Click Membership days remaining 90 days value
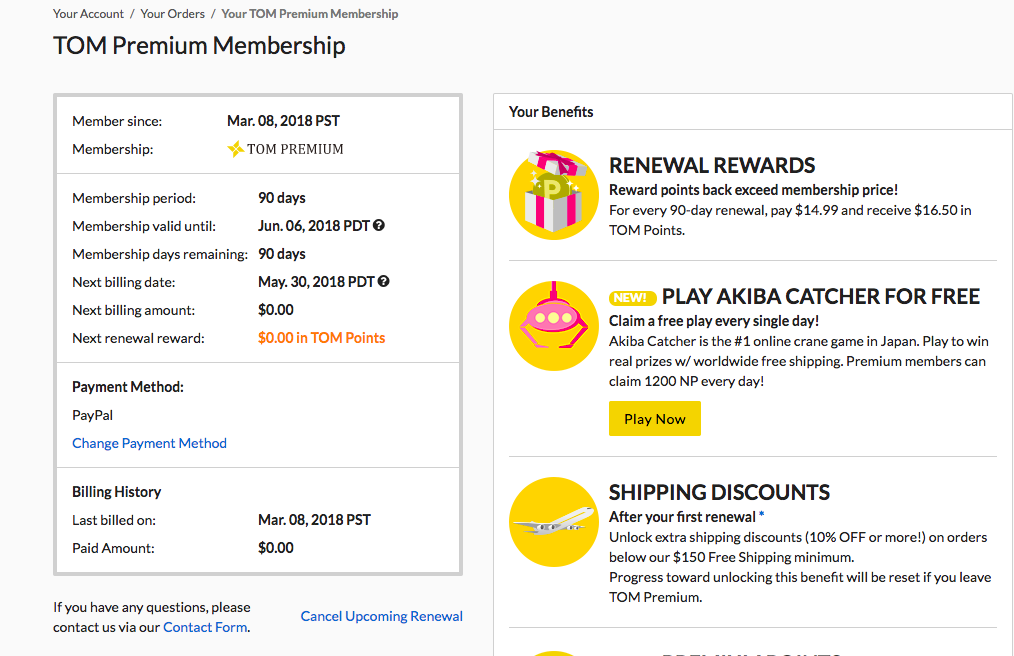Viewport: 1014px width, 656px height. [x=282, y=254]
